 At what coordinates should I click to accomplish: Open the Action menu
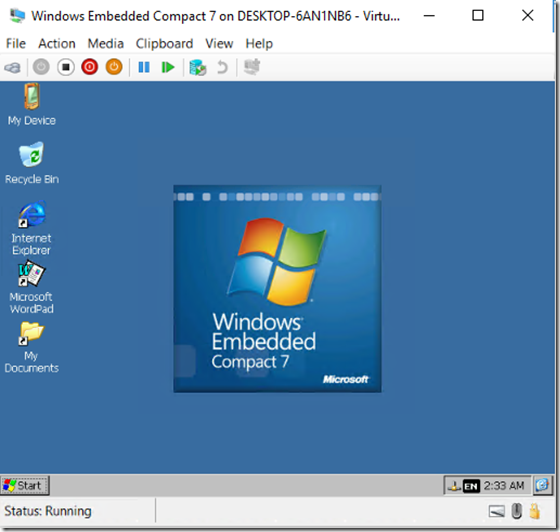click(x=57, y=44)
